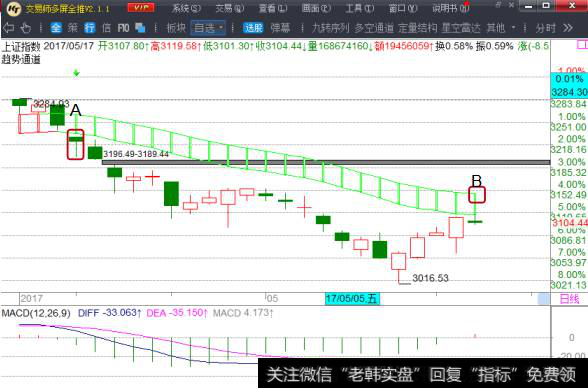Click the MACD(12,26,9) indicator label
This screenshot has width=588, height=388.
[36, 313]
